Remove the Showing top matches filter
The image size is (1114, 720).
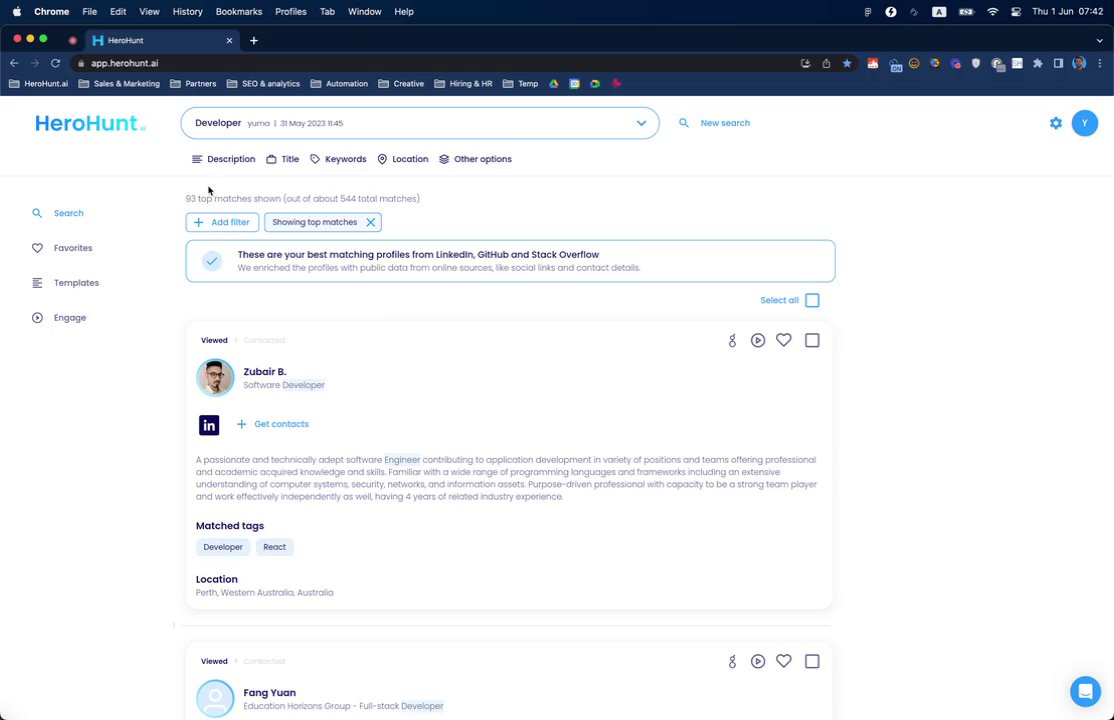click(370, 222)
